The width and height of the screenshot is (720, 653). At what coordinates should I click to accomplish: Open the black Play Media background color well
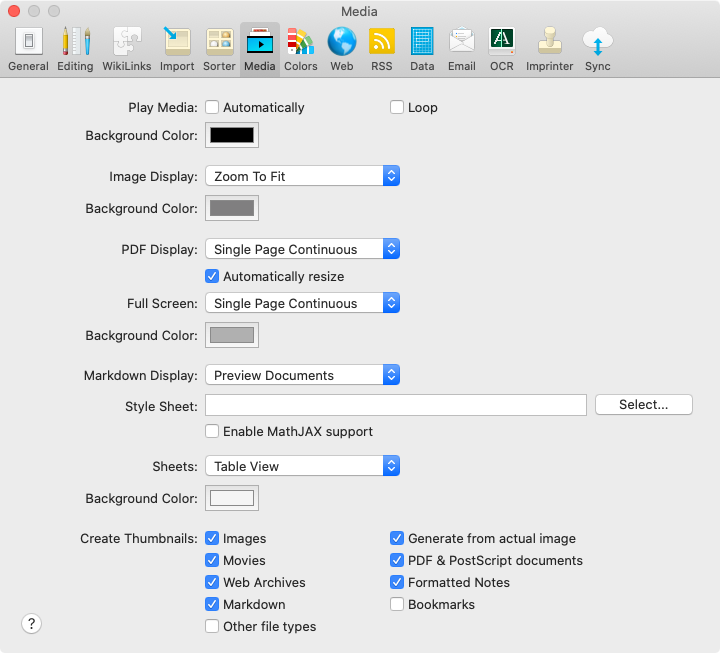(x=231, y=135)
